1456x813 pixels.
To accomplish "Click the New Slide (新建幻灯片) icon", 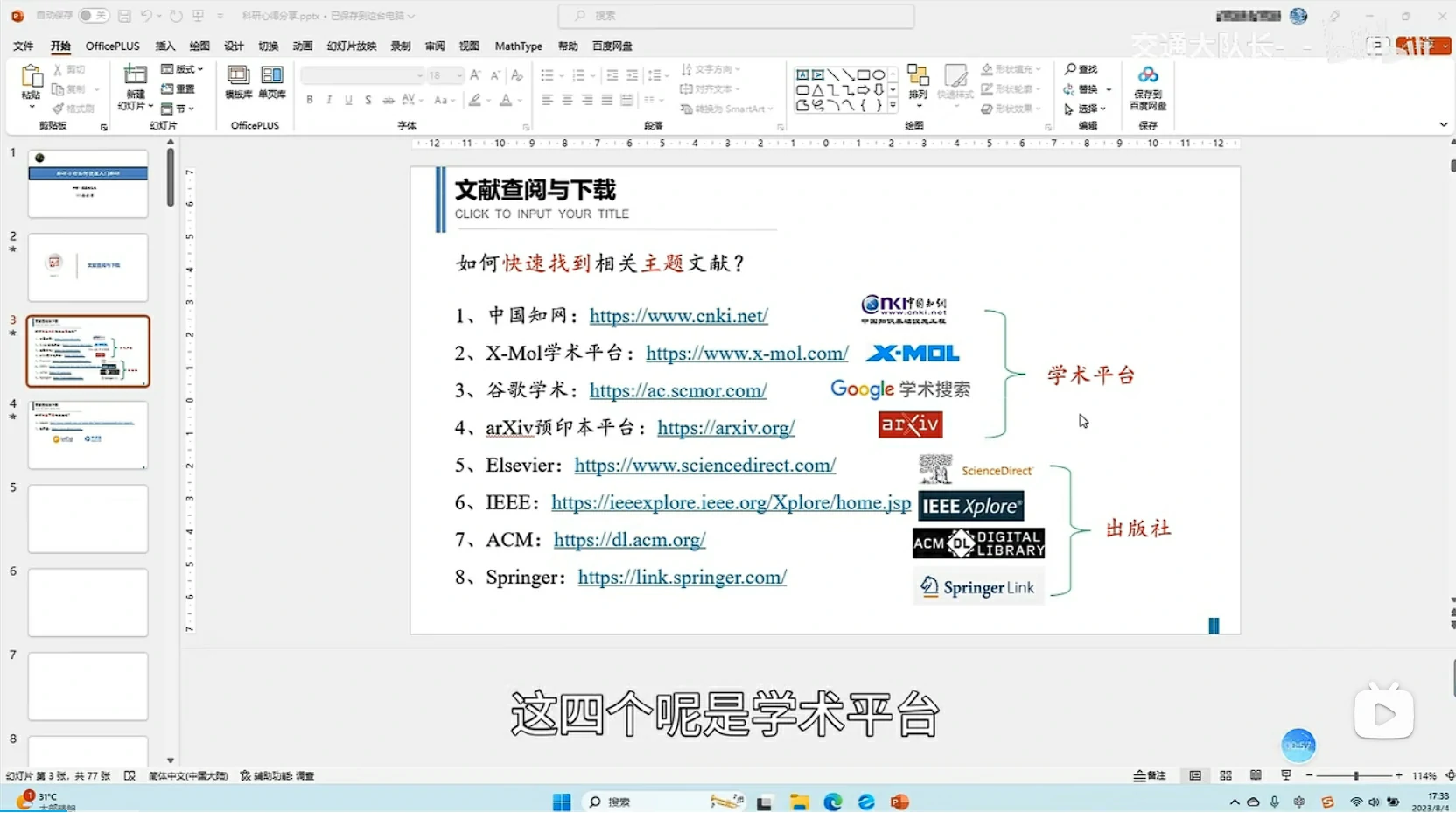I will click(x=136, y=75).
